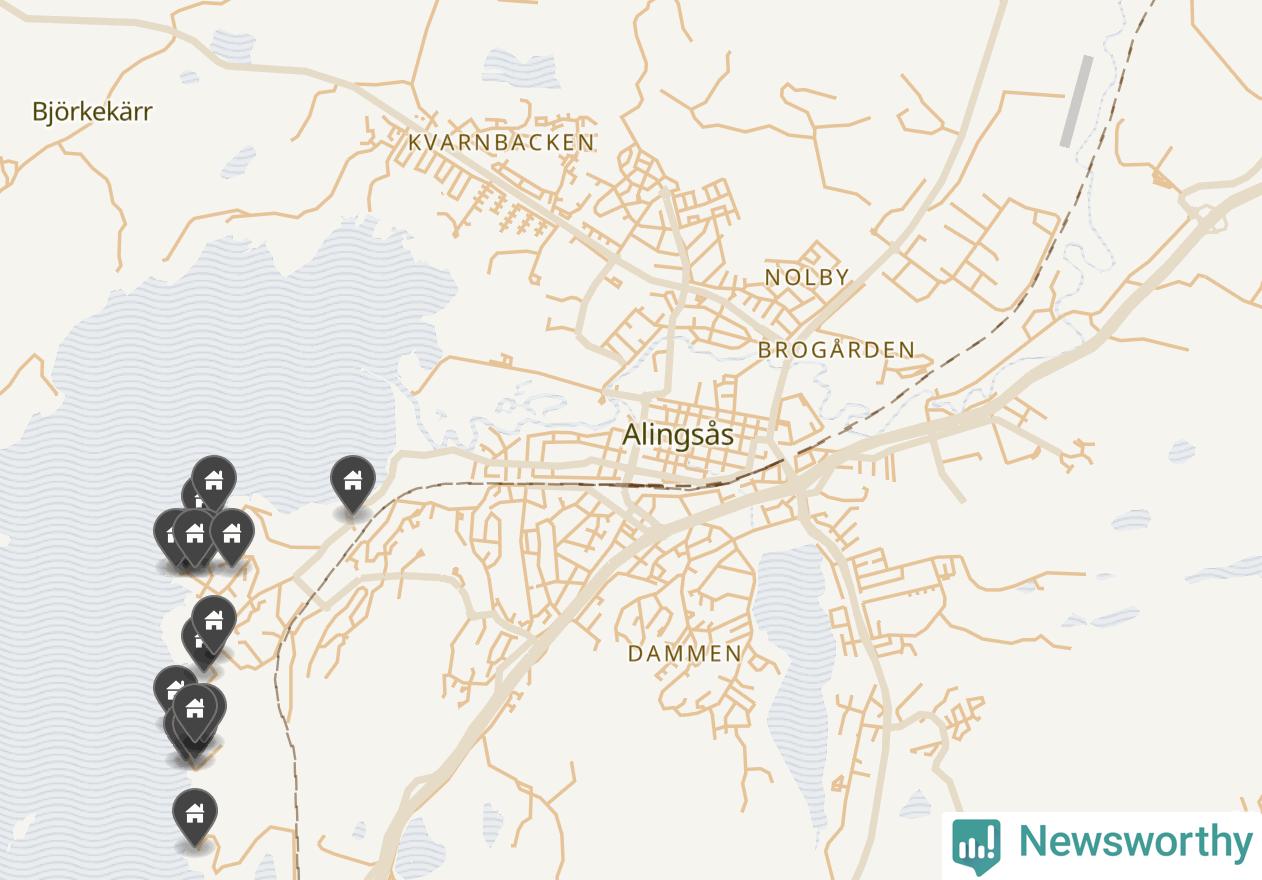Select the isolated house marker nearest Alingsås

tap(352, 483)
